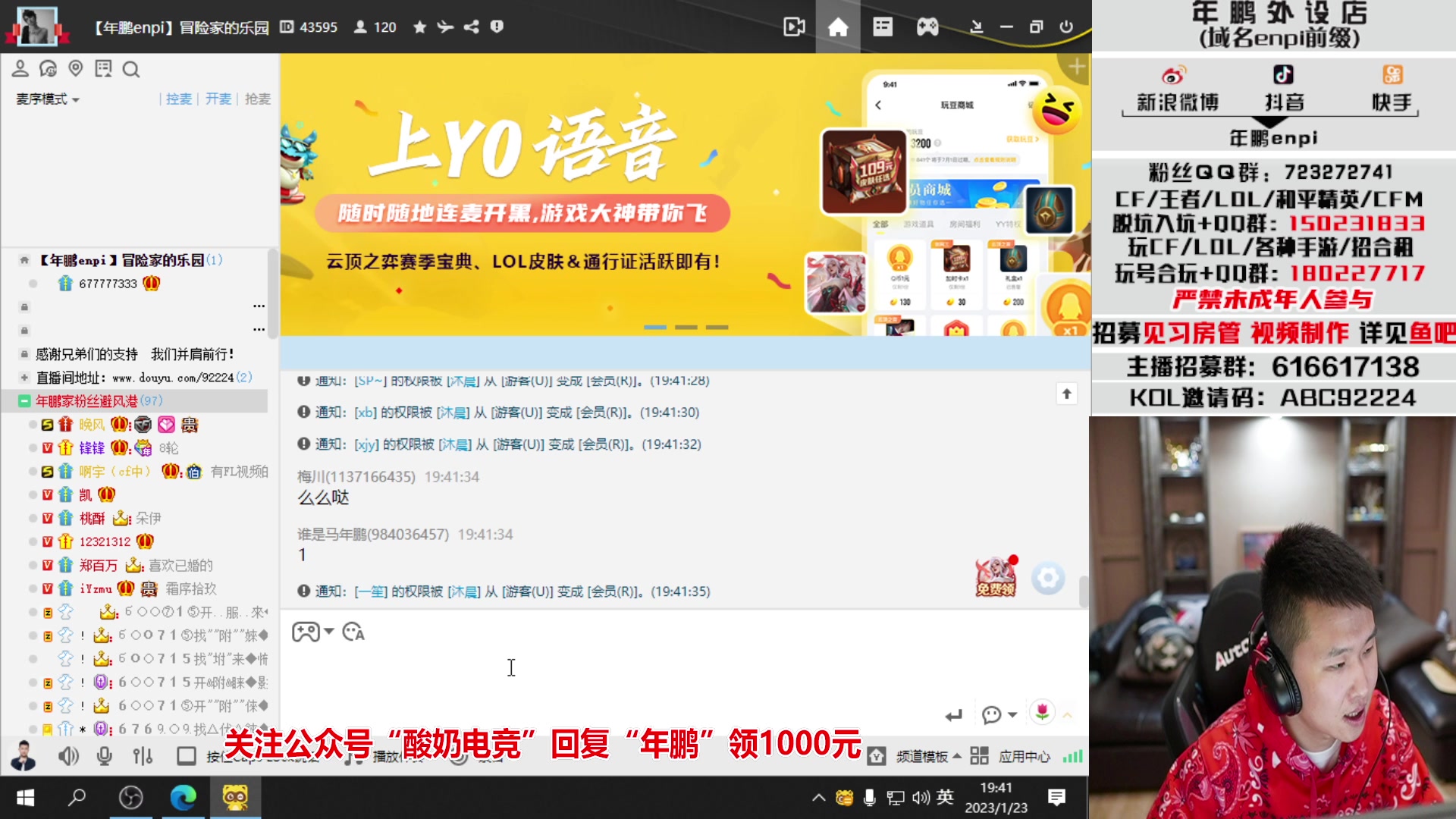Switch to the third banner carousel dot
Viewport: 1456px width, 819px height.
[717, 328]
